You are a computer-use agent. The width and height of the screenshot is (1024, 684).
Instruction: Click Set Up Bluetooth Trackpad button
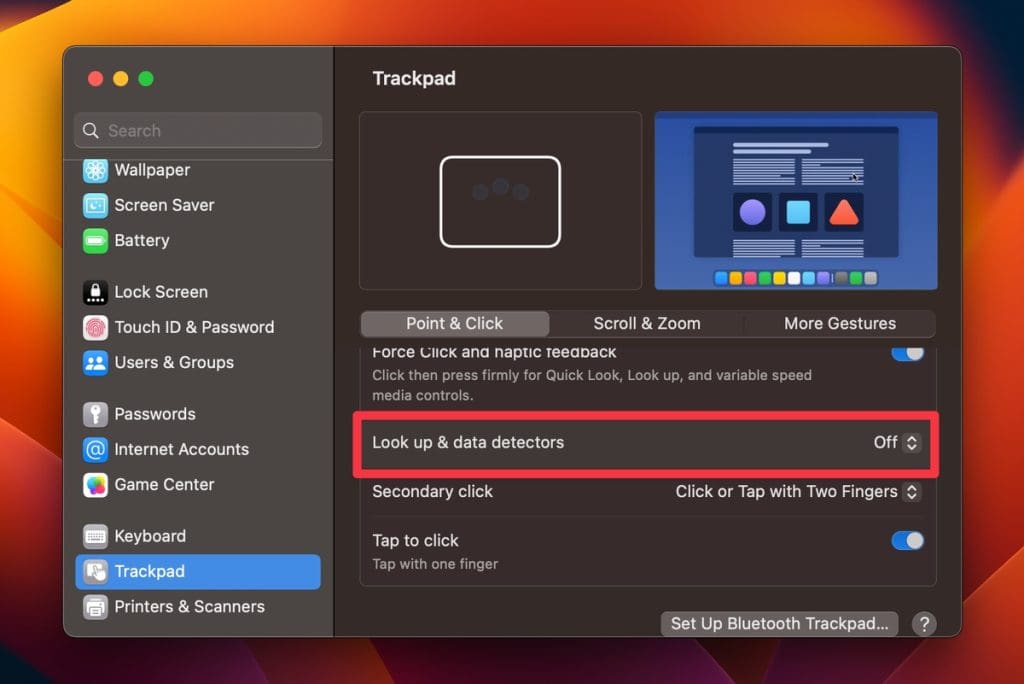[779, 624]
